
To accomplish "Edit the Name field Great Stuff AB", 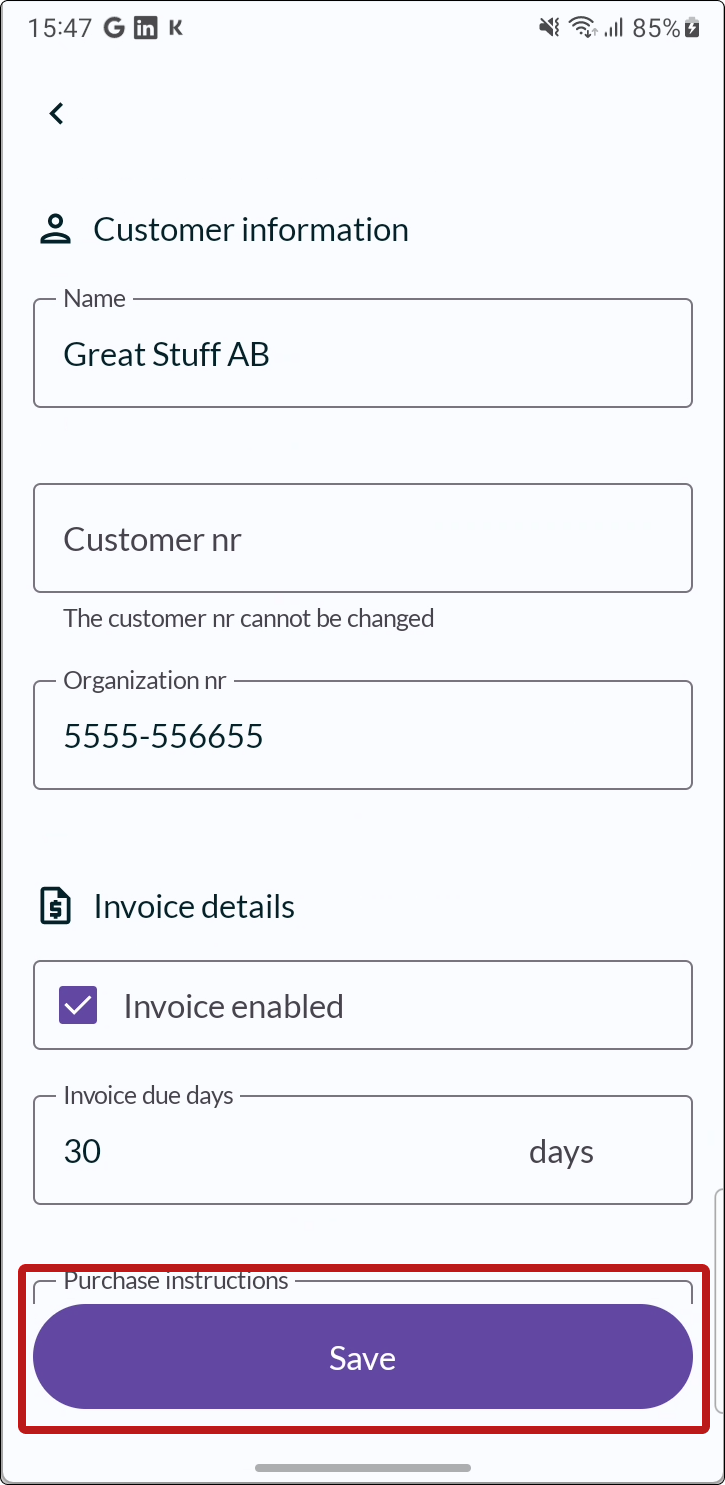I will coord(363,353).
